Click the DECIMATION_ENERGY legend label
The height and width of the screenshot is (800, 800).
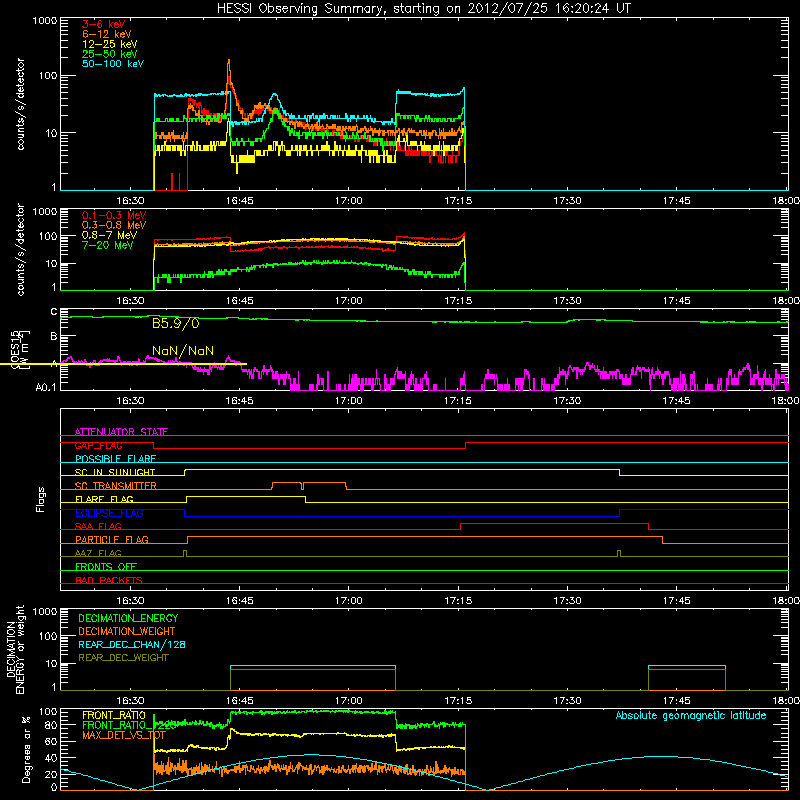(128, 618)
